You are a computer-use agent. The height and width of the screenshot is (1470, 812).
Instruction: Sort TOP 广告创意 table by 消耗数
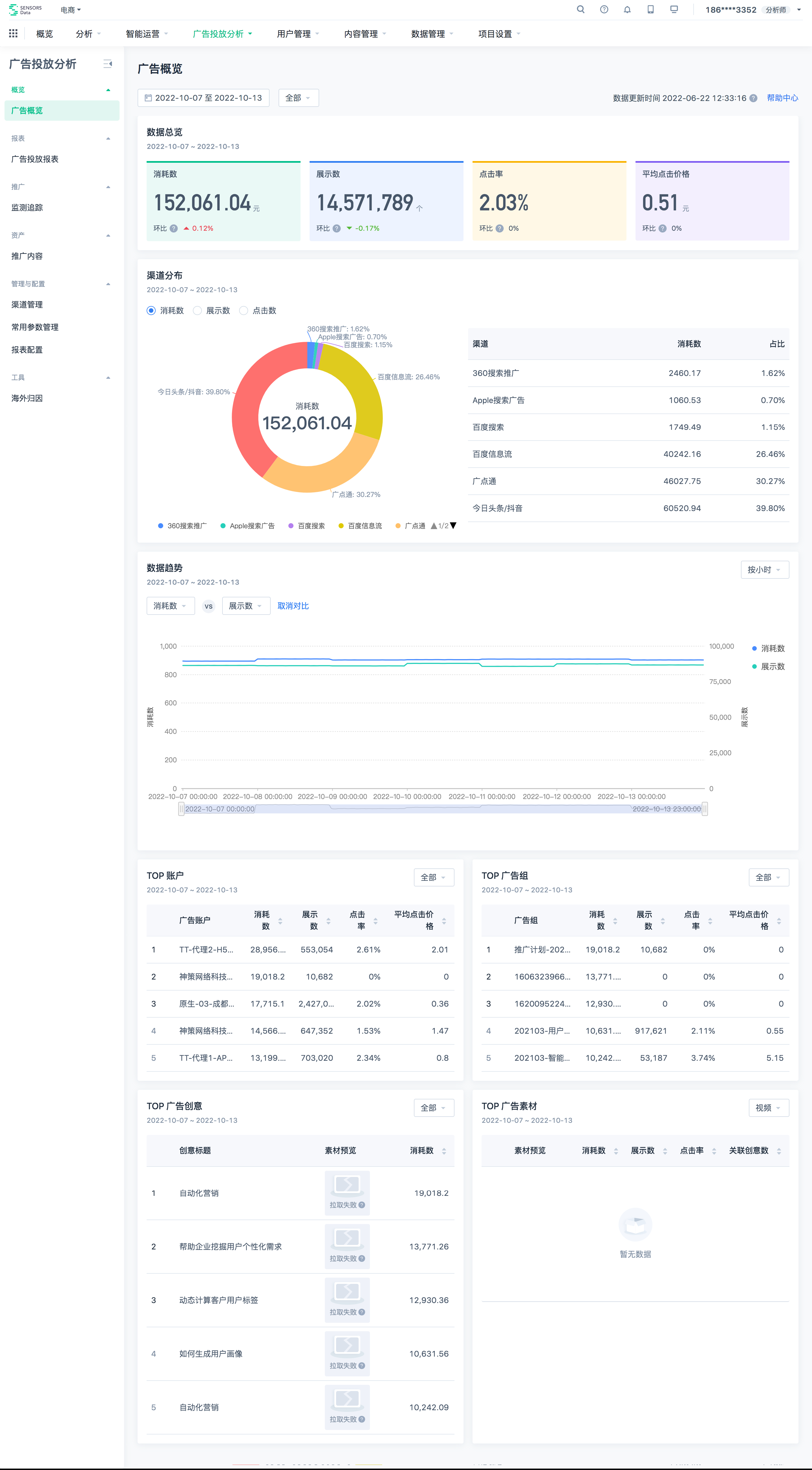444,1151
